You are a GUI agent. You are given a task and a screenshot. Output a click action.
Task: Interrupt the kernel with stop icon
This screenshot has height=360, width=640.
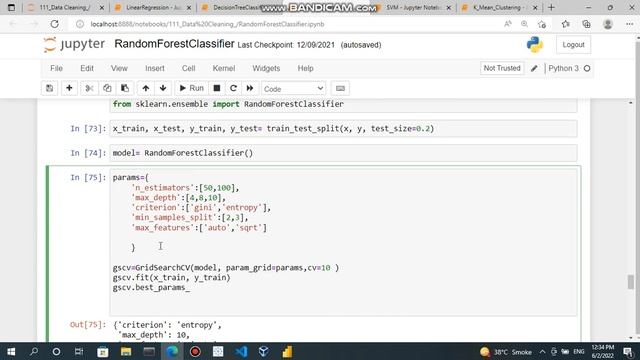pyautogui.click(x=217, y=89)
